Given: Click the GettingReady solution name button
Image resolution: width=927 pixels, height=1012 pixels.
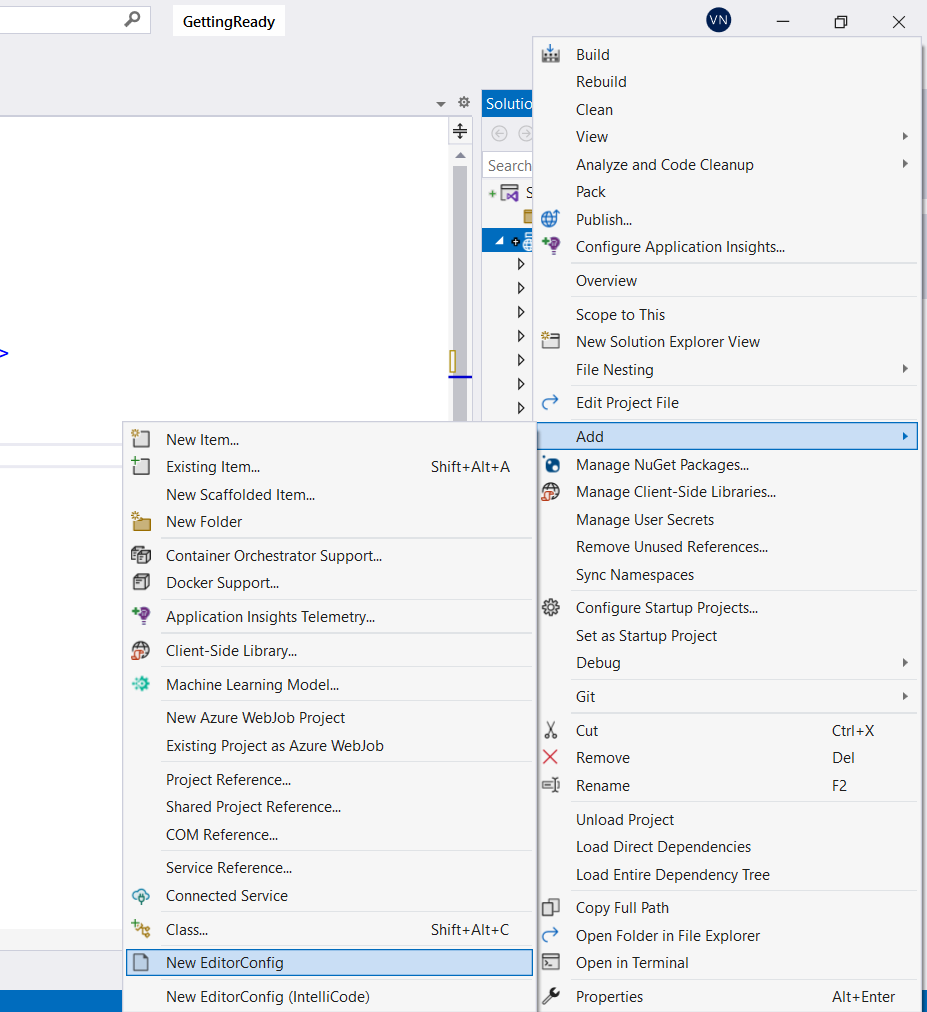Looking at the screenshot, I should point(229,21).
